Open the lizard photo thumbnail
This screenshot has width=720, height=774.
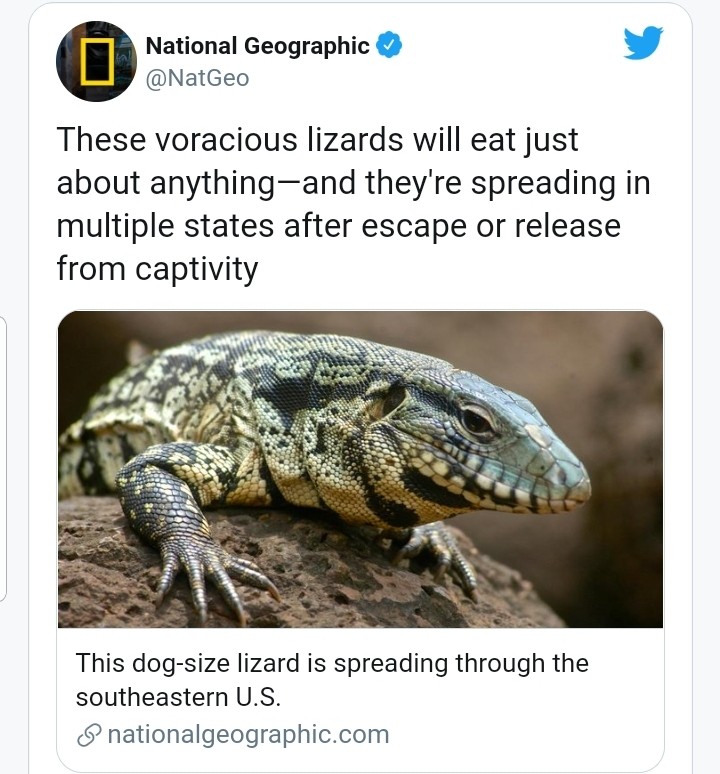[x=360, y=469]
